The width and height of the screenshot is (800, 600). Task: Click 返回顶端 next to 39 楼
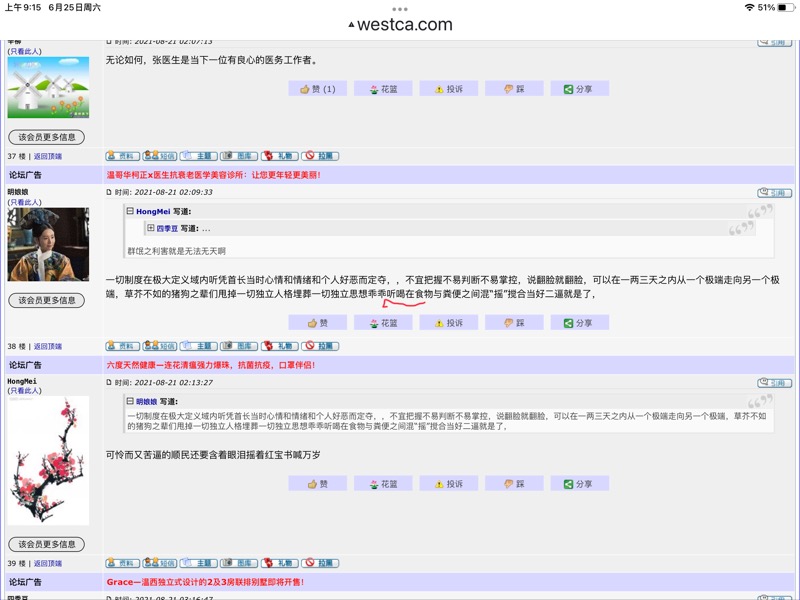48,563
